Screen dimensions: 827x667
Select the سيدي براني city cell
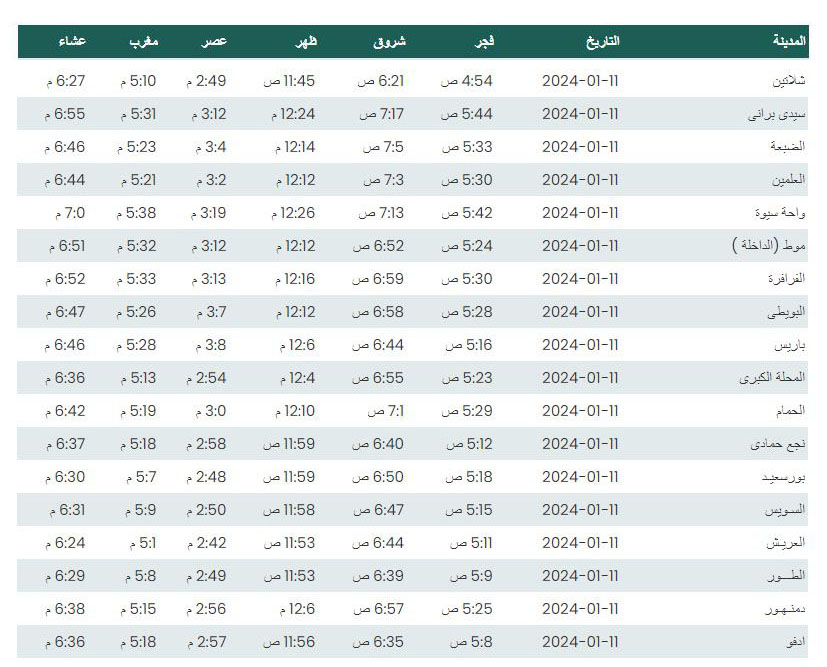pos(777,114)
